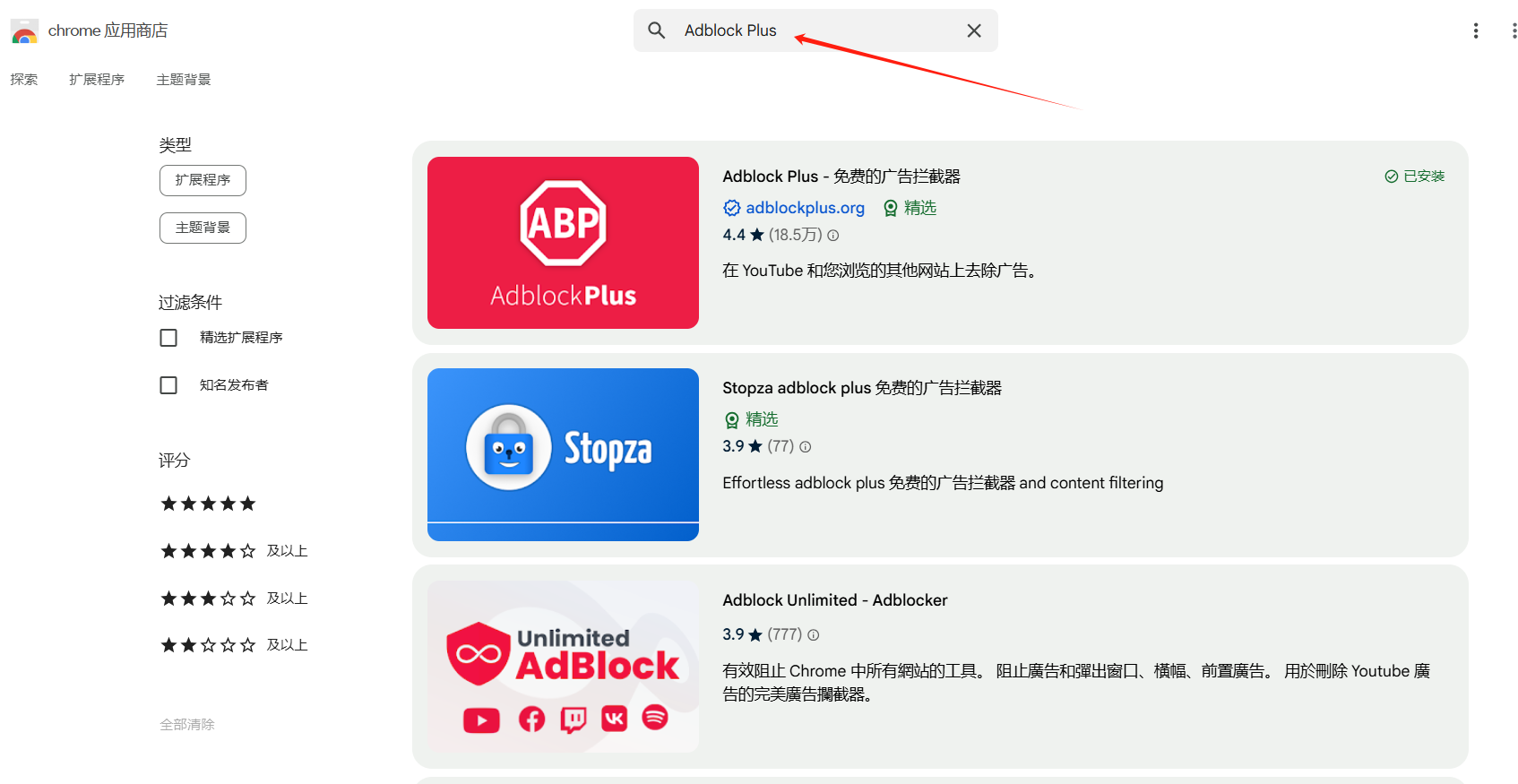Viewport: 1518px width, 784px height.
Task: Select the 主题背景 type filter chip
Action: pos(203,228)
